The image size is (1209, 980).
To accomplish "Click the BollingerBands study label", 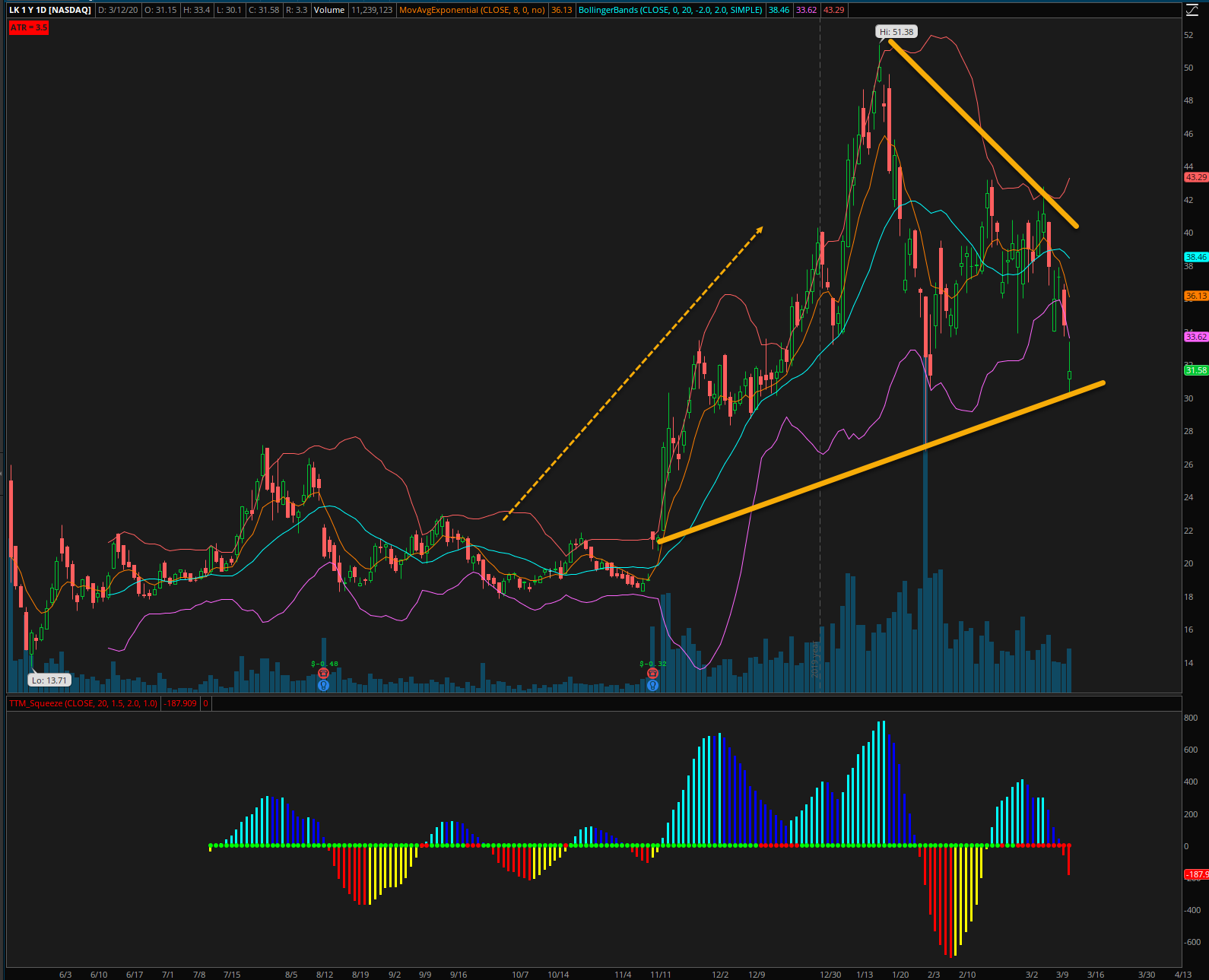I will tap(671, 10).
